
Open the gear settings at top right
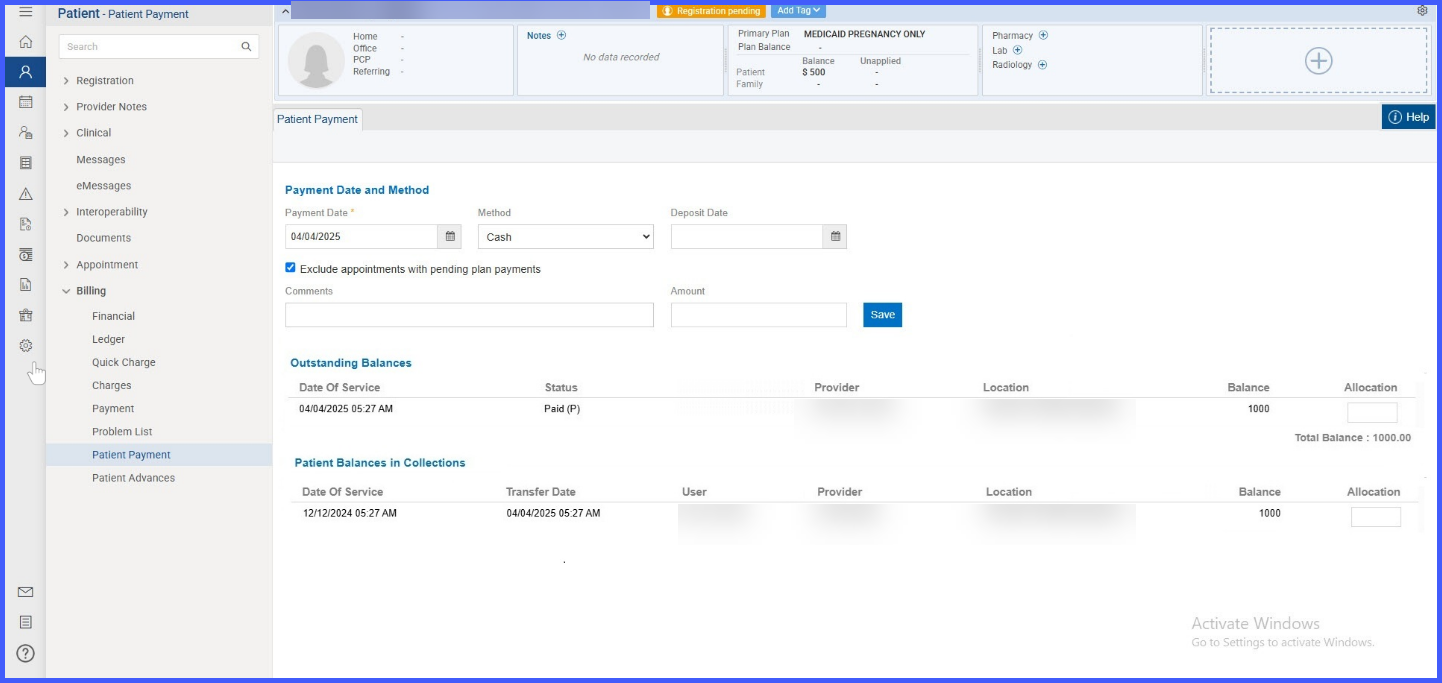(1422, 11)
